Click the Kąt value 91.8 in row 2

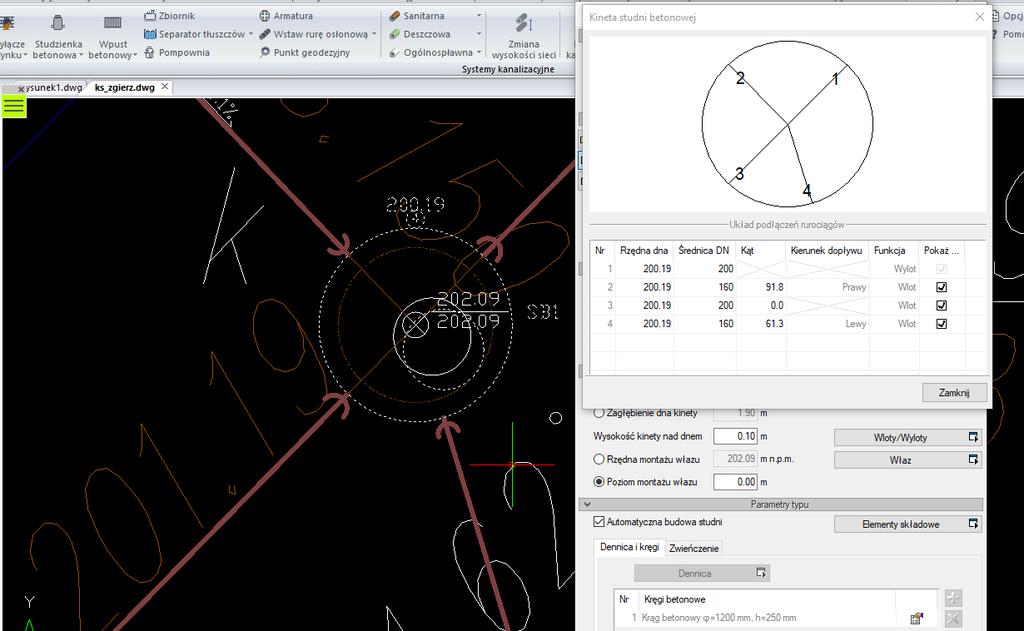click(x=773, y=287)
